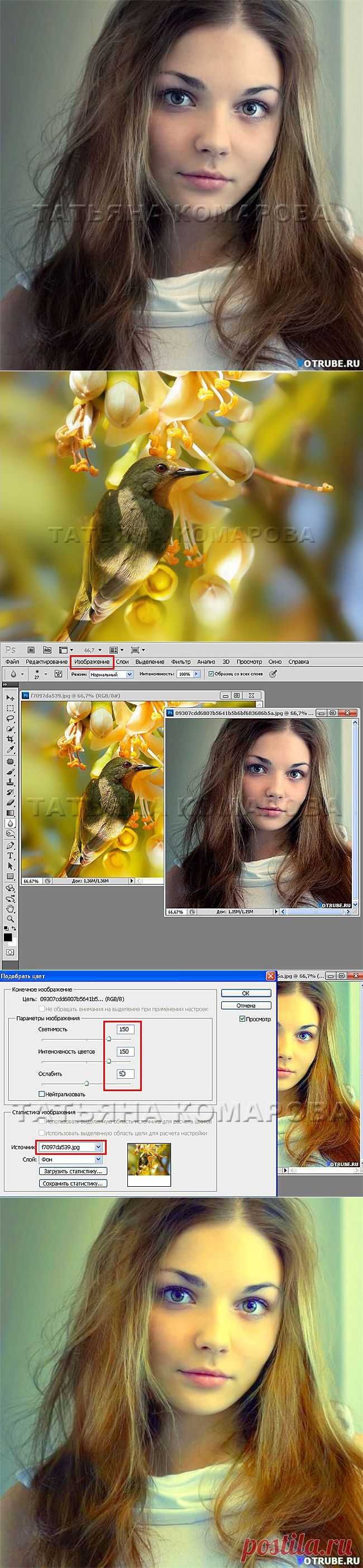The image size is (363, 1568).
Task: Open the Слои menu
Action: pos(122,662)
